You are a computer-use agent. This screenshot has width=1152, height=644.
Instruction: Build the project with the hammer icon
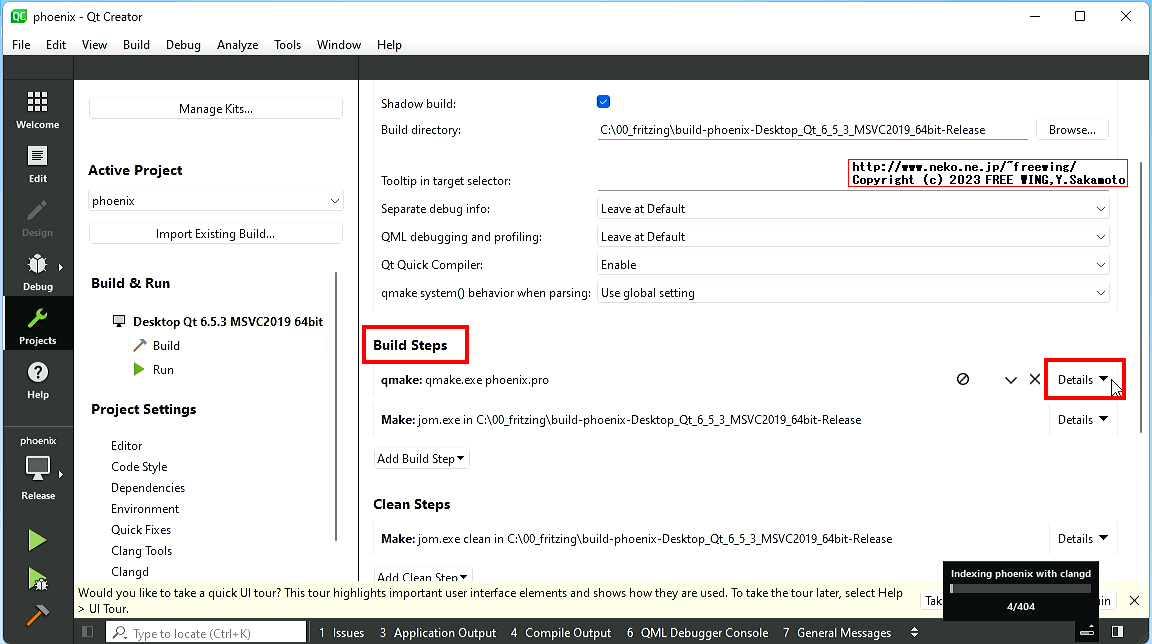click(x=37, y=615)
